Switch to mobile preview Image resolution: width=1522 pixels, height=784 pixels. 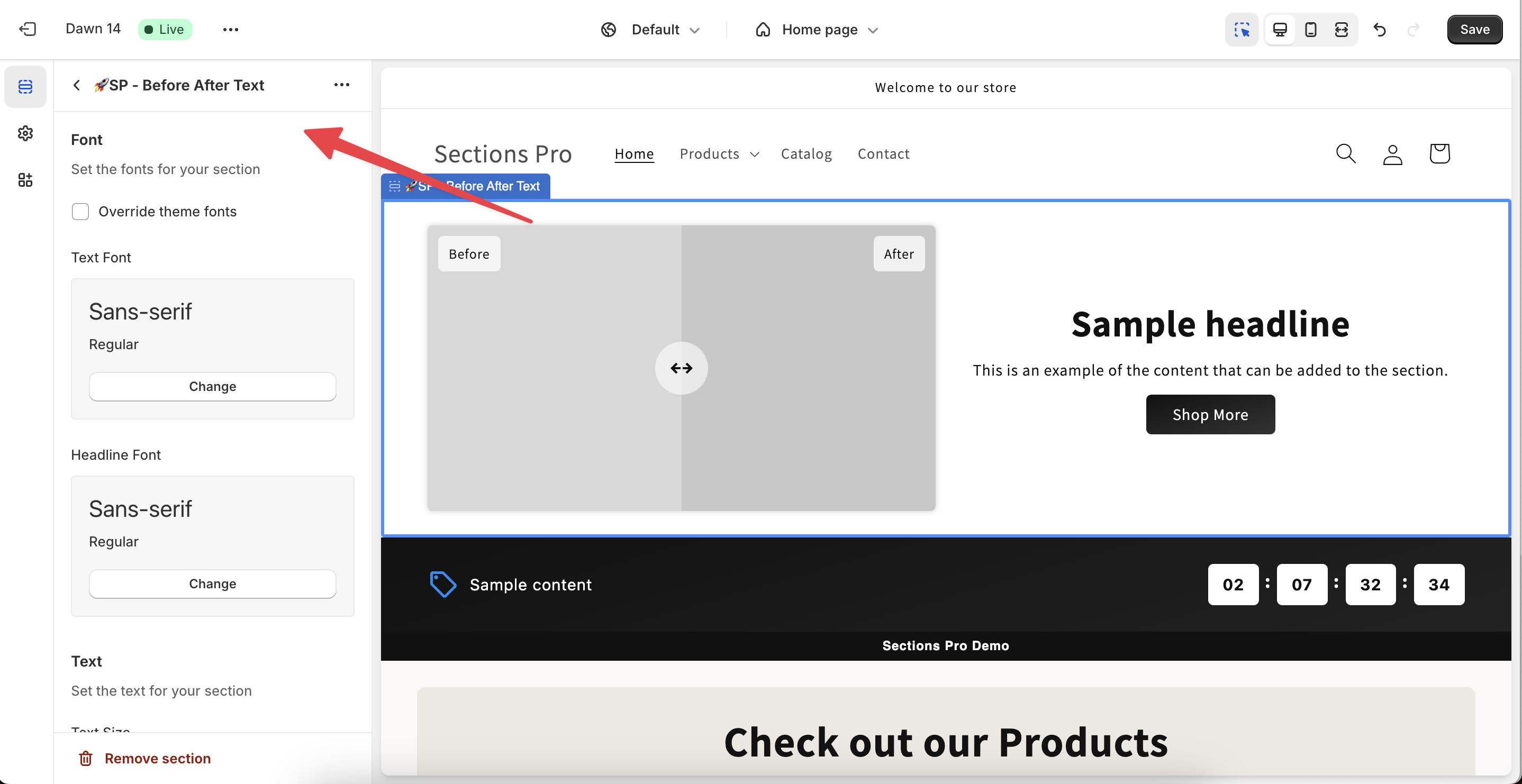click(1310, 29)
